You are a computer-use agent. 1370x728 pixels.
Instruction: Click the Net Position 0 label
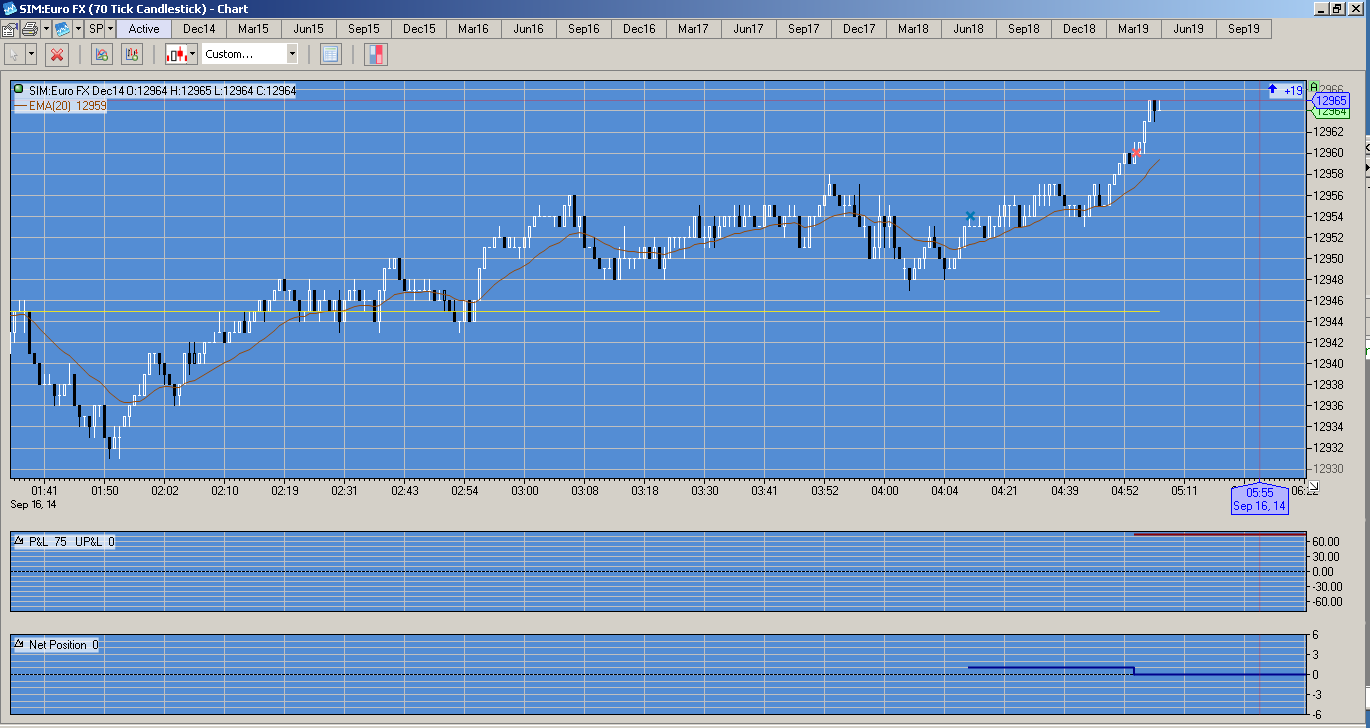(x=64, y=645)
